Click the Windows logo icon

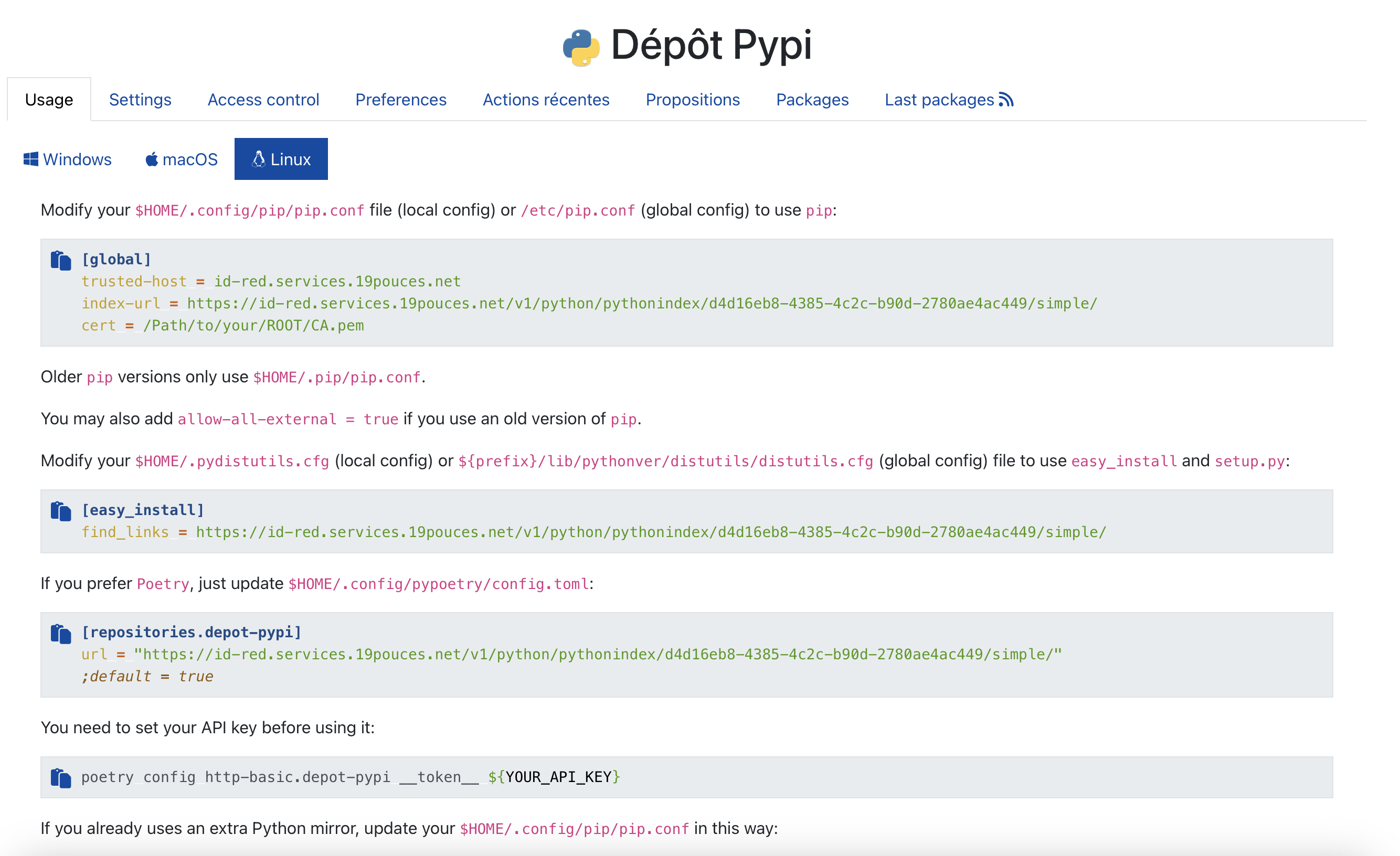click(30, 159)
